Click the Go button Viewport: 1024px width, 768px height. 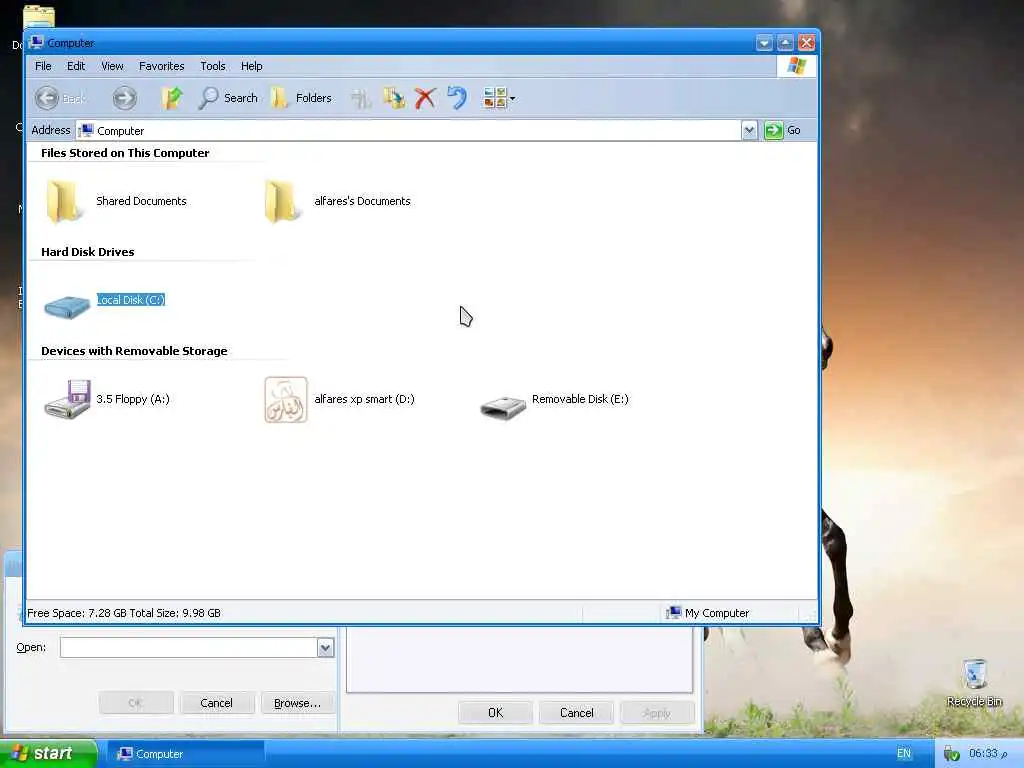[x=783, y=130]
